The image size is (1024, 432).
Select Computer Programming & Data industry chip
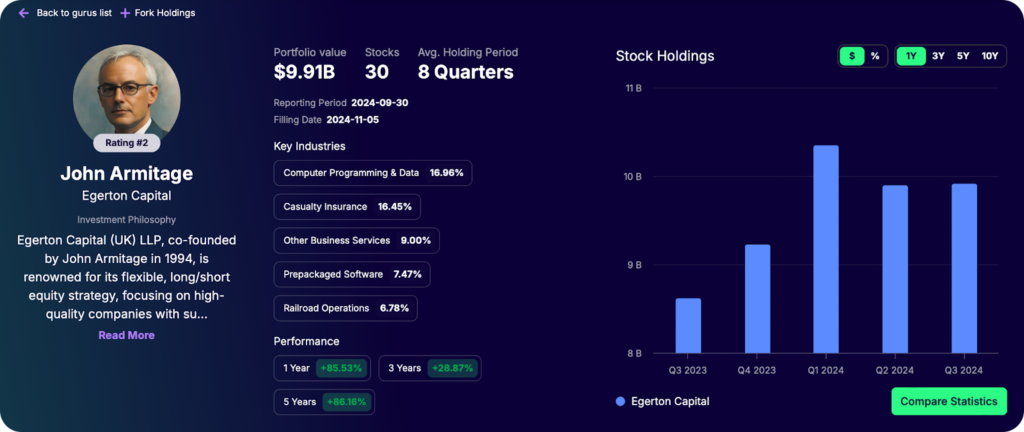pos(373,173)
